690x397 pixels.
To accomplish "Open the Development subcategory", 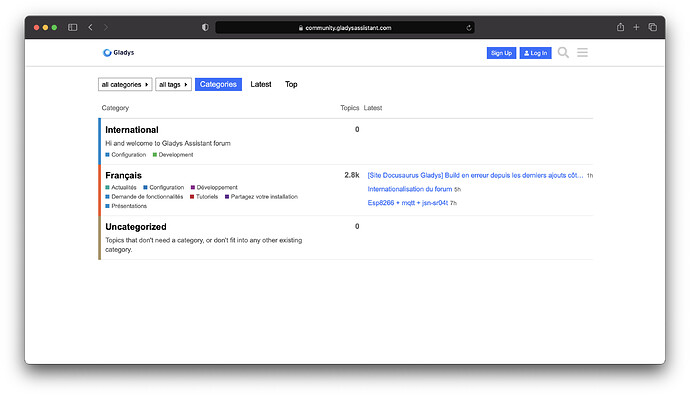I will pyautogui.click(x=173, y=155).
